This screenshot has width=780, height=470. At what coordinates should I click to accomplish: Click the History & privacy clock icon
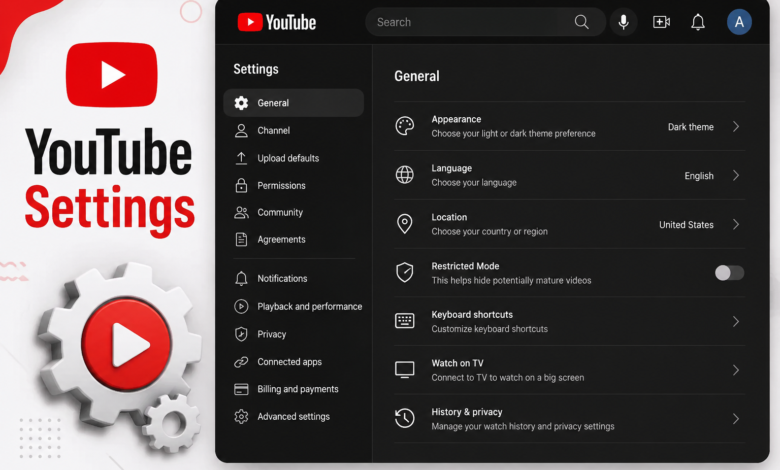404,418
